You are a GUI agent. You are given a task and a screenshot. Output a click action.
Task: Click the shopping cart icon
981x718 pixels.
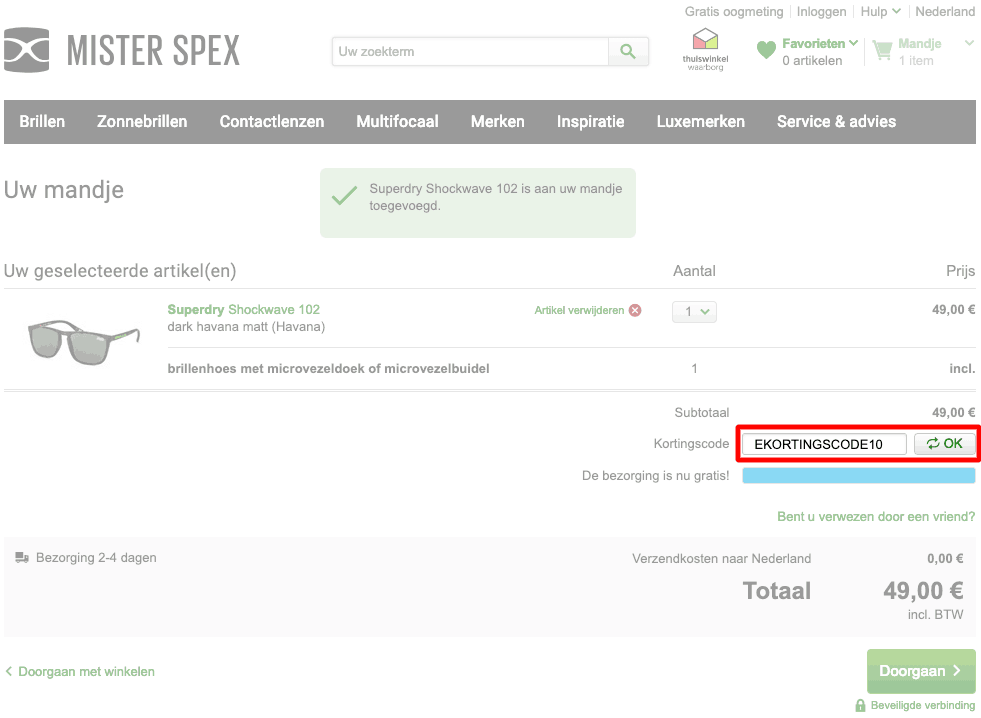pos(882,50)
